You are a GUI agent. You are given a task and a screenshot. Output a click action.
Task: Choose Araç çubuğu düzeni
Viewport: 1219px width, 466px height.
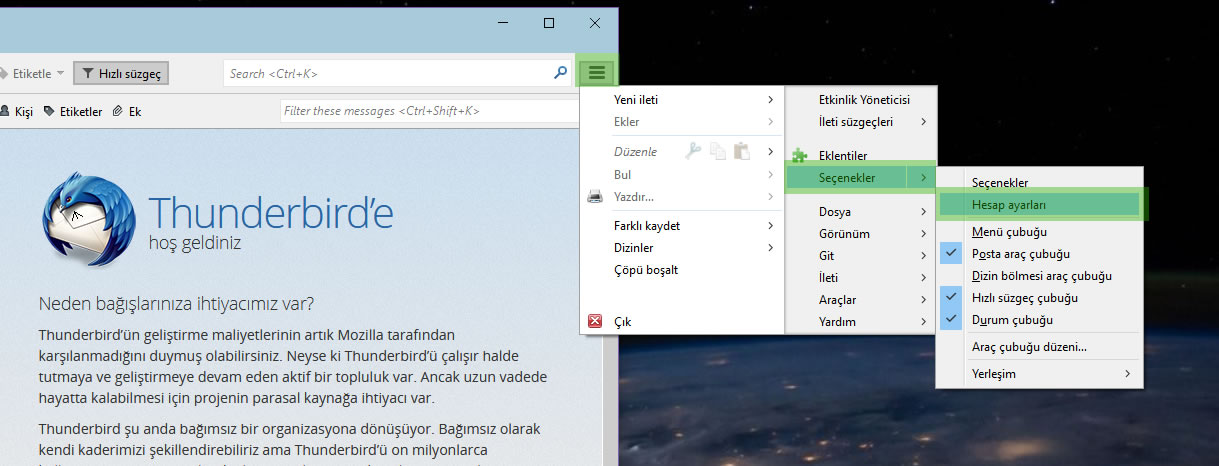pos(1038,347)
